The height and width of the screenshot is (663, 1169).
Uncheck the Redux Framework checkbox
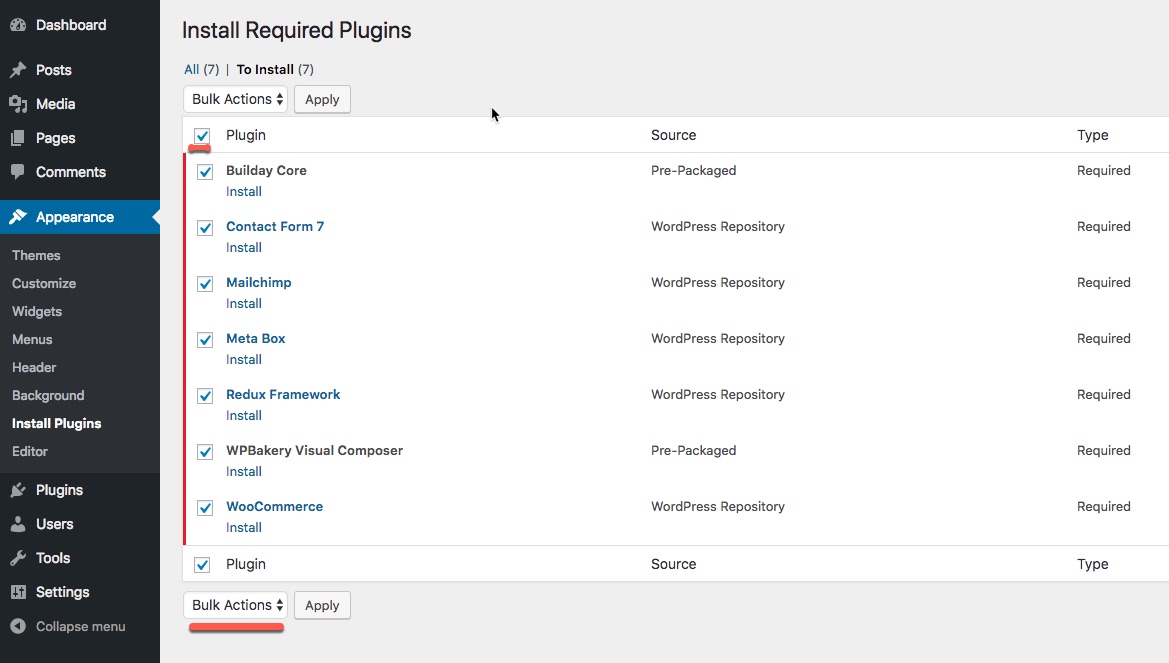tap(205, 396)
